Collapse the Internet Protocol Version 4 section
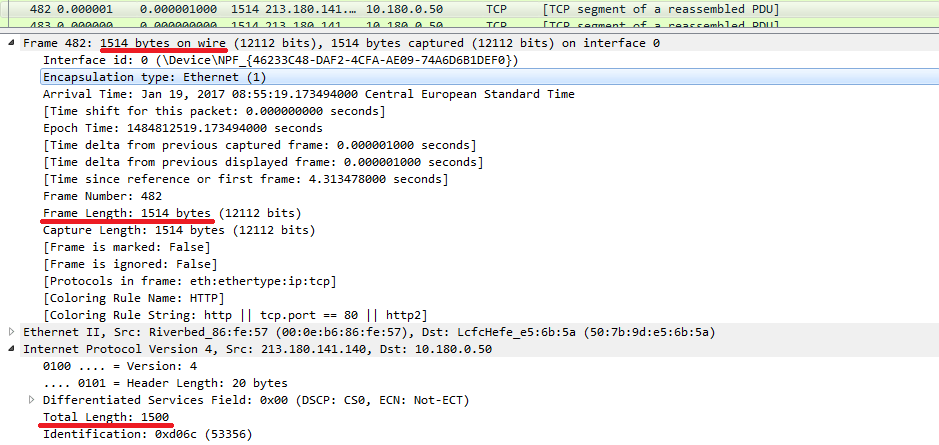The image size is (939, 445). [12, 349]
